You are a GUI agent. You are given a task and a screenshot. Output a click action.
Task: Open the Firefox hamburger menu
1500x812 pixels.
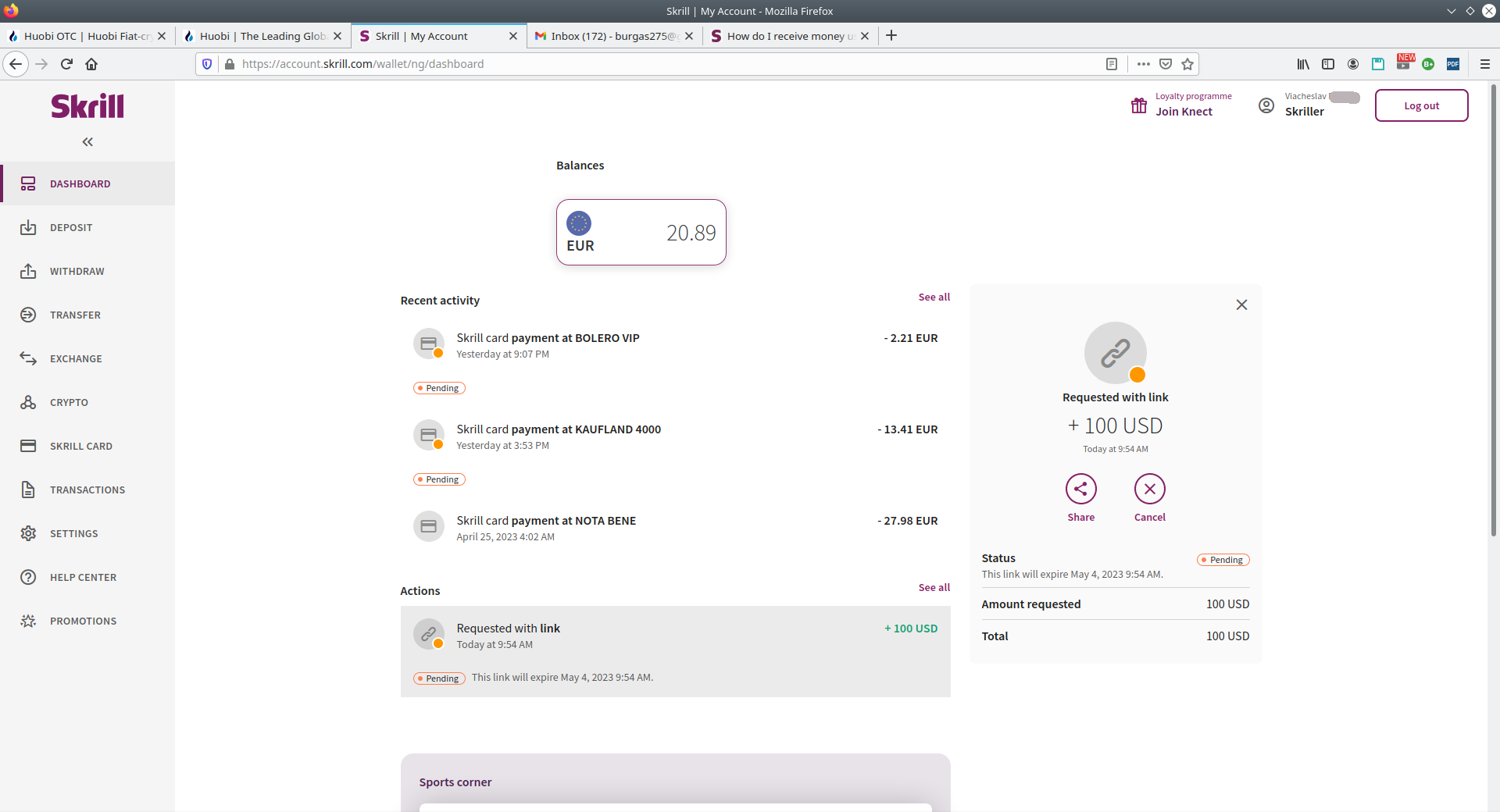click(x=1485, y=64)
